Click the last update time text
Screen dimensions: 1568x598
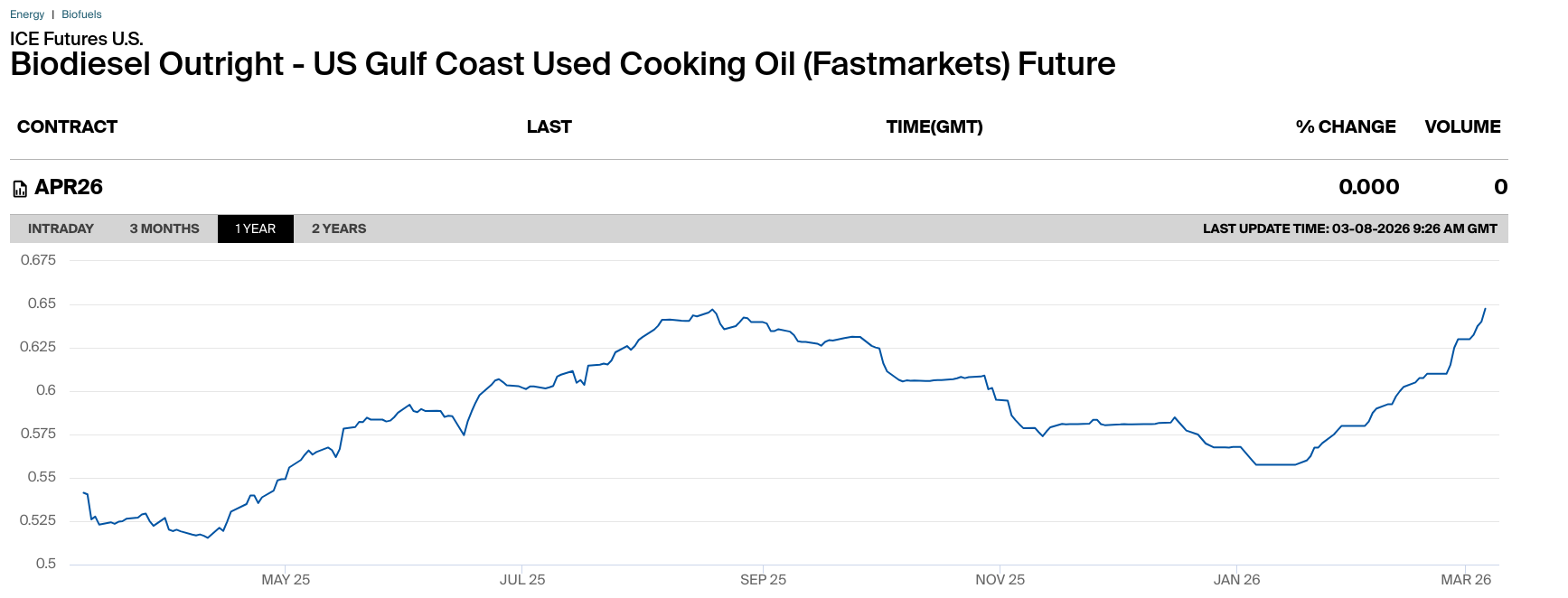(x=1349, y=229)
